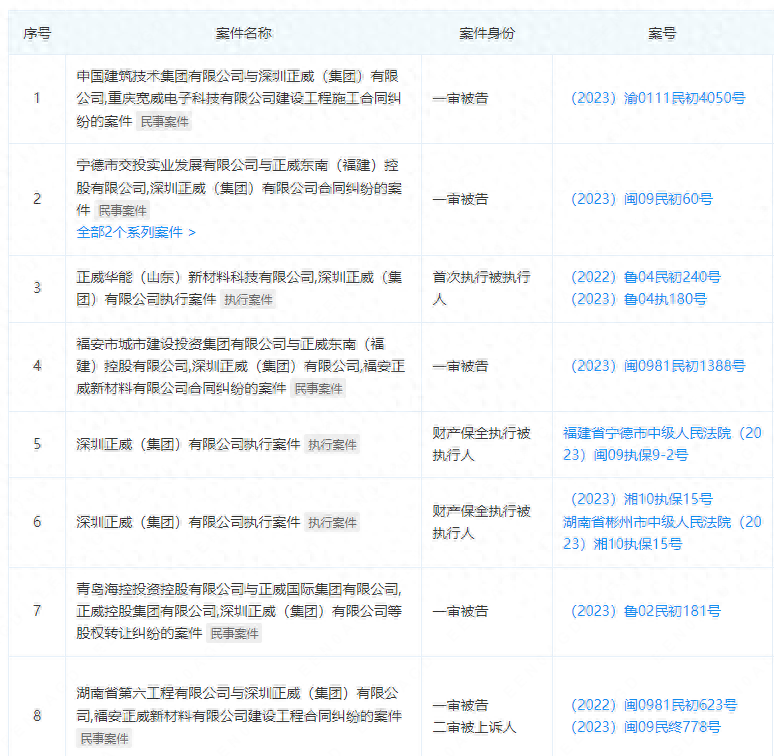This screenshot has width=774, height=756.
Task: Click serial number 1 cell
Action: pyautogui.click(x=37, y=98)
